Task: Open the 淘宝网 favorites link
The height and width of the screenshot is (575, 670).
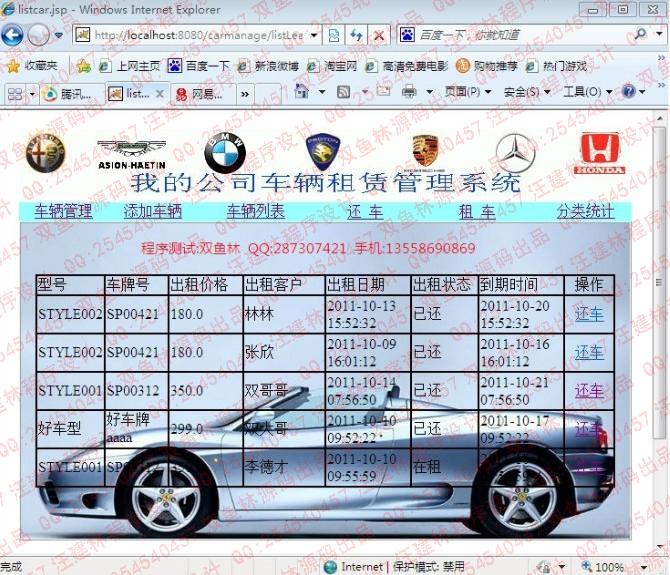Action: pyautogui.click(x=332, y=66)
